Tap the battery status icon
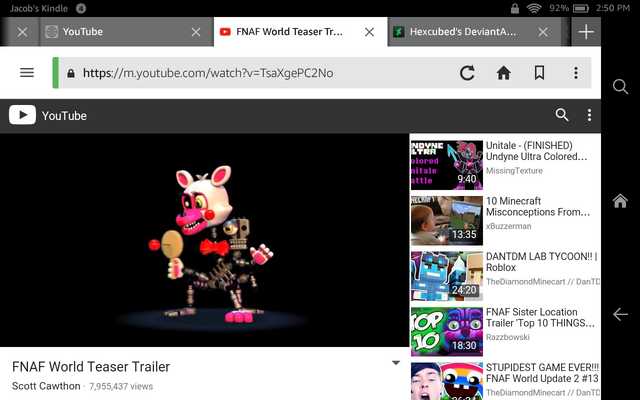Viewport: 640px width, 400px height. [580, 8]
